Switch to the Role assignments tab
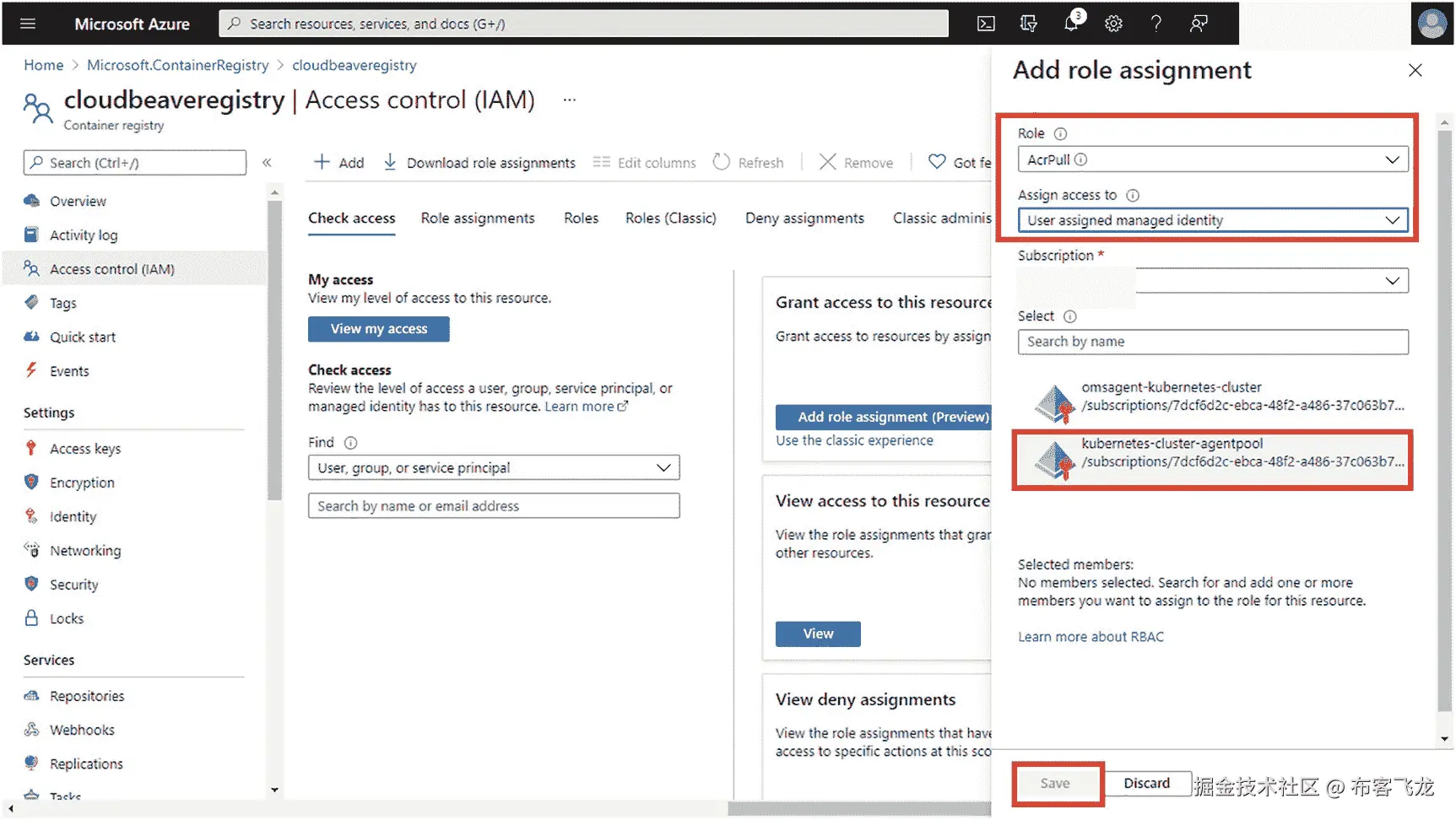This screenshot has height=820, width=1456. [x=478, y=218]
